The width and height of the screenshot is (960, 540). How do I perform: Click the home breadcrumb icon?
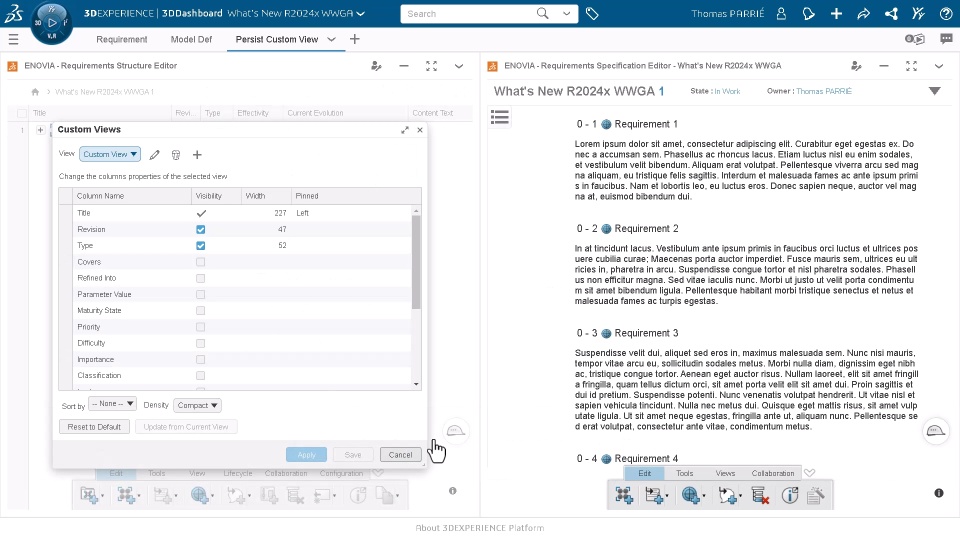pyautogui.click(x=35, y=92)
